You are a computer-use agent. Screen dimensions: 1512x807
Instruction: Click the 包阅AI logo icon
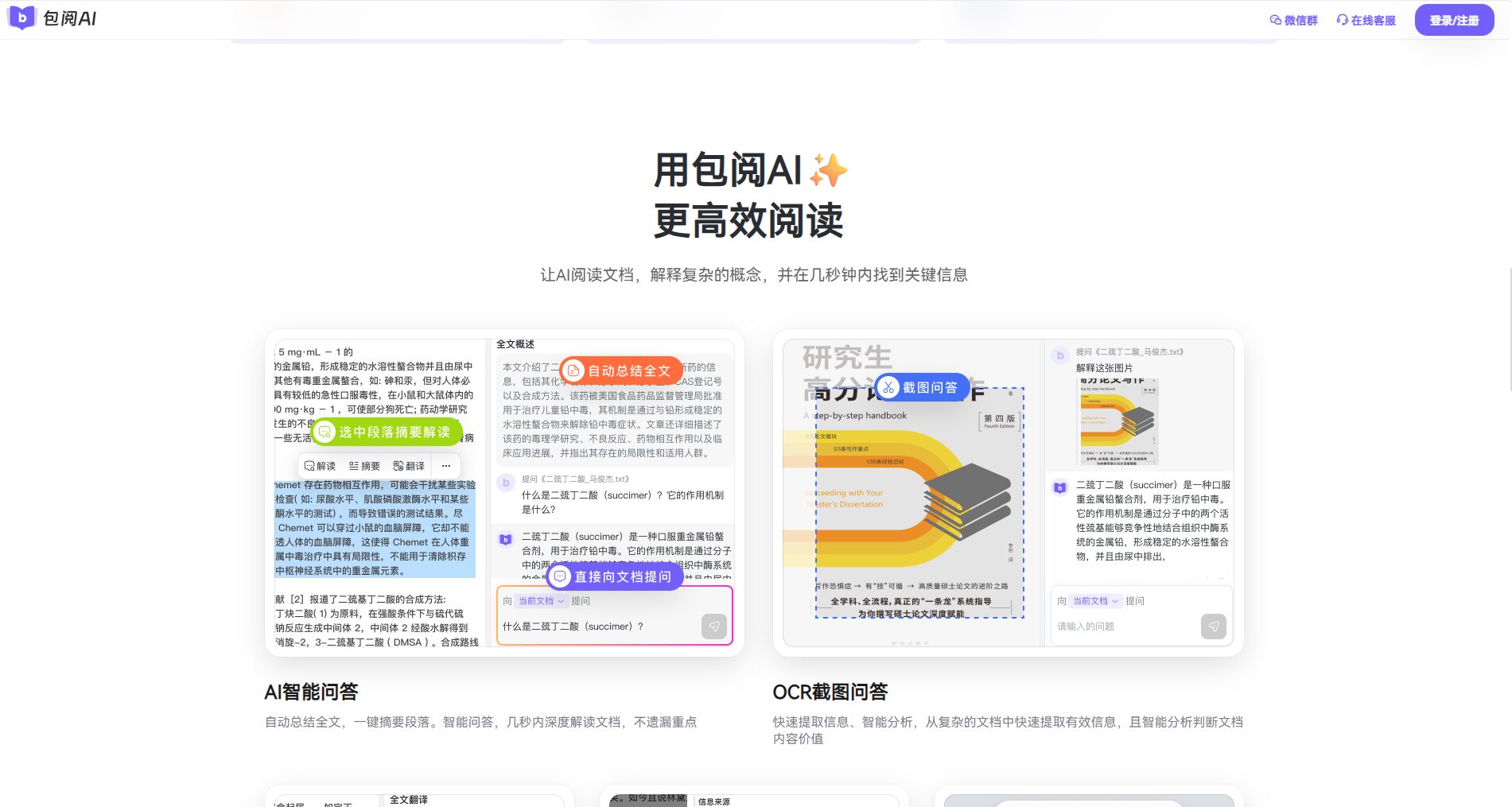point(21,17)
